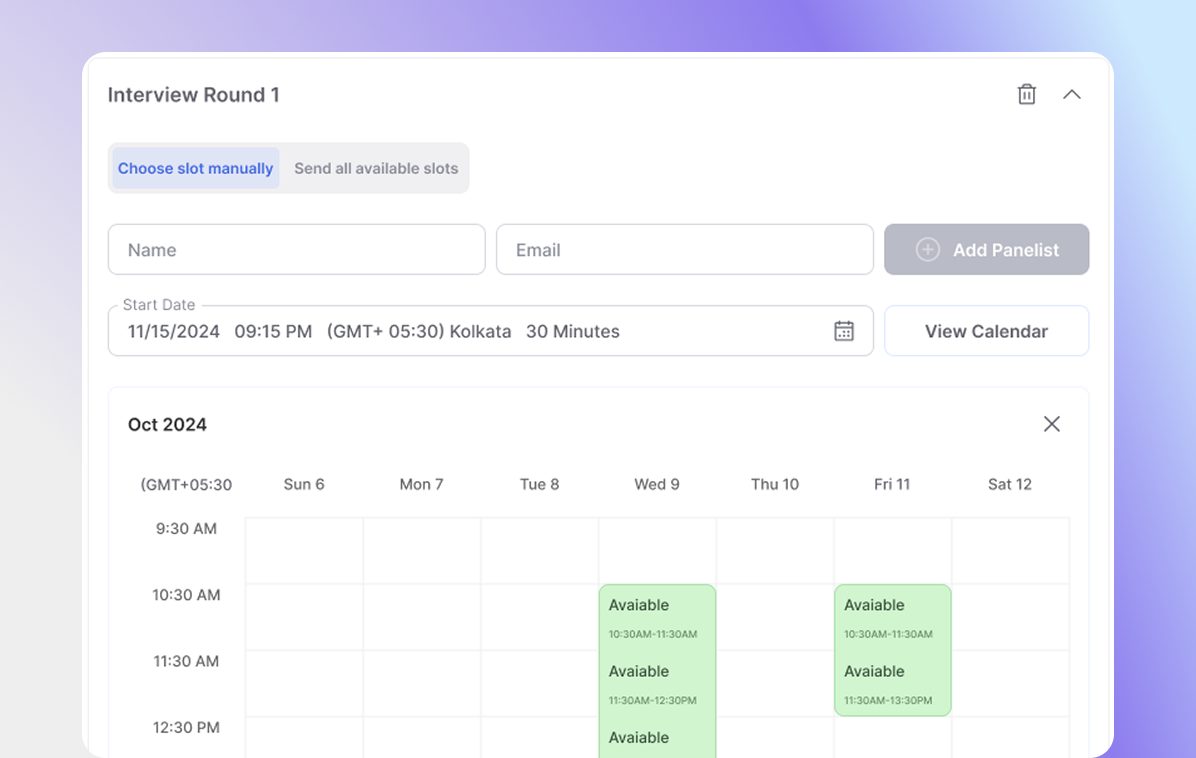
Task: Focus the Email input field
Action: click(x=685, y=249)
